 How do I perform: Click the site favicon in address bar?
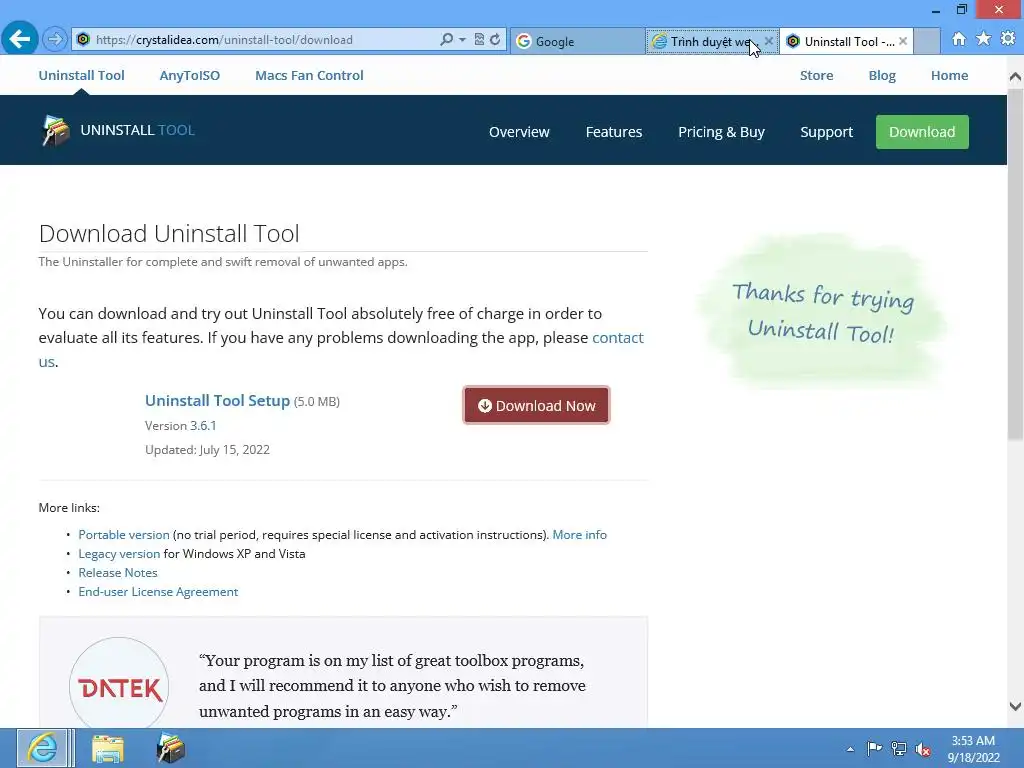click(x=84, y=40)
